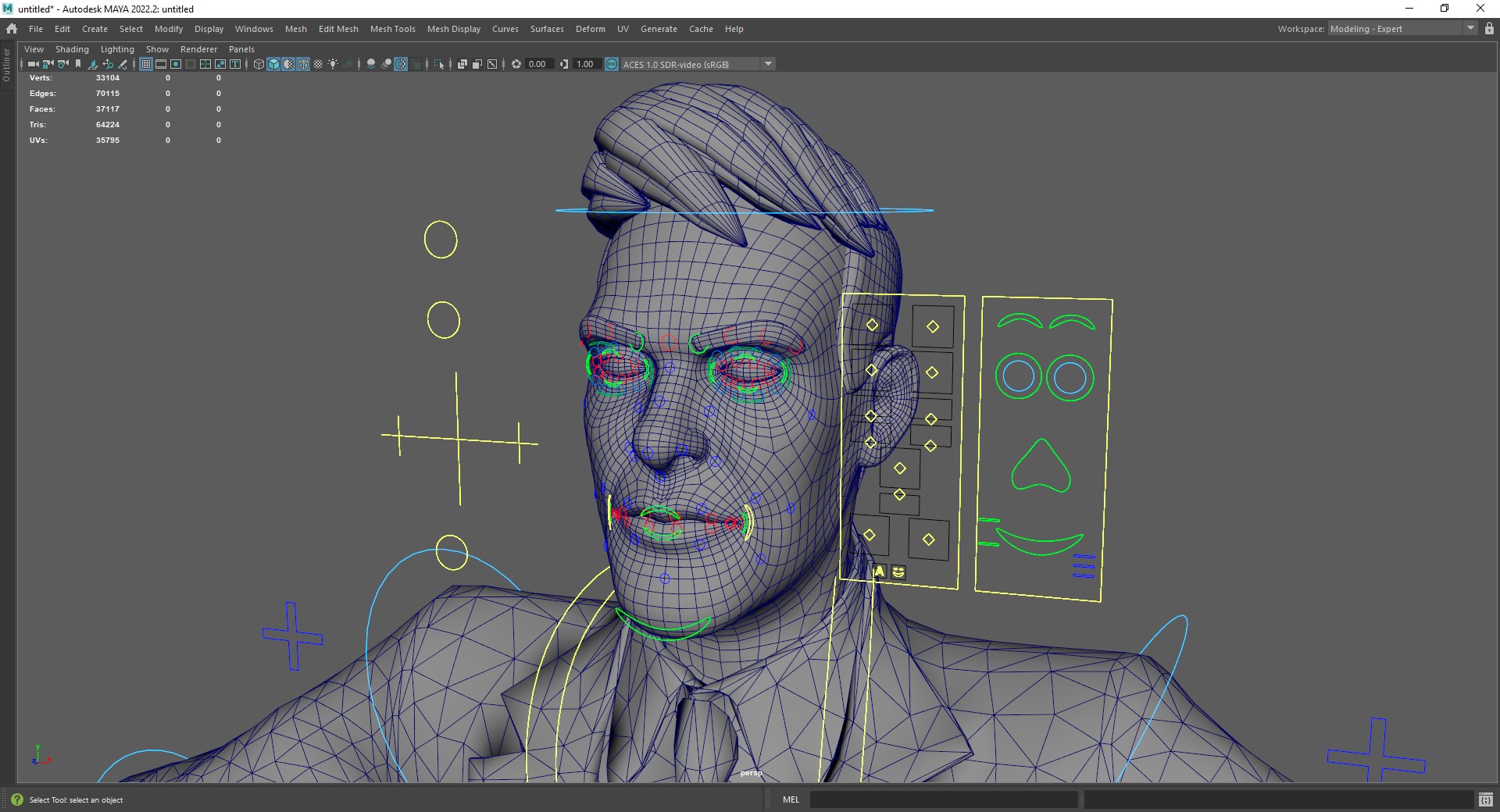Click the Smooth Shade All cube icon
This screenshot has width=1500, height=812.
pos(273,64)
